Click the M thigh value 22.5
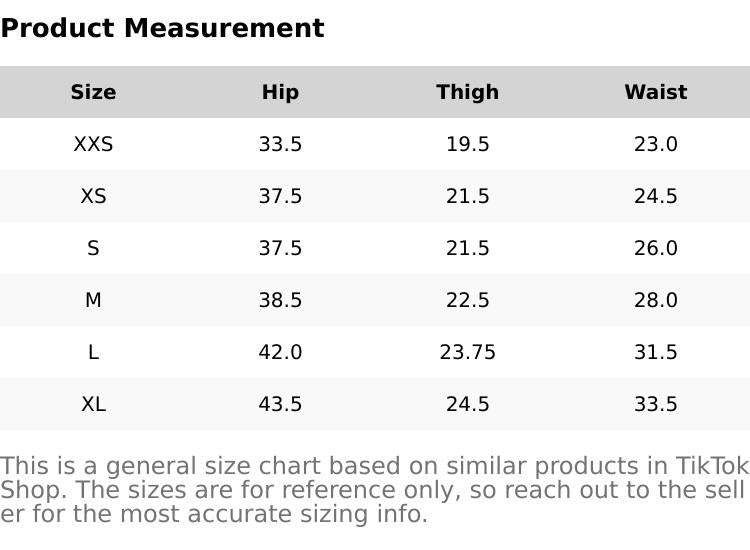Image resolution: width=750 pixels, height=550 pixels. [x=467, y=300]
